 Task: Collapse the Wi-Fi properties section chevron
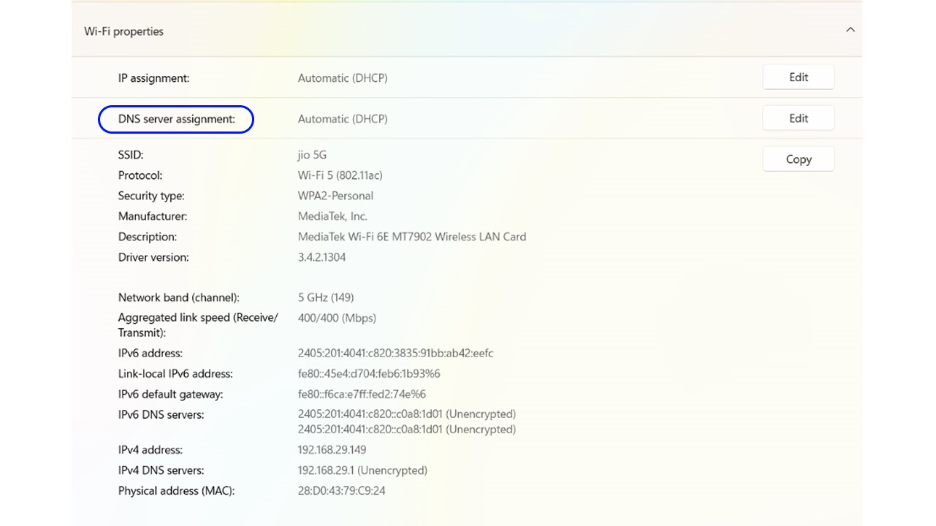[x=850, y=30]
